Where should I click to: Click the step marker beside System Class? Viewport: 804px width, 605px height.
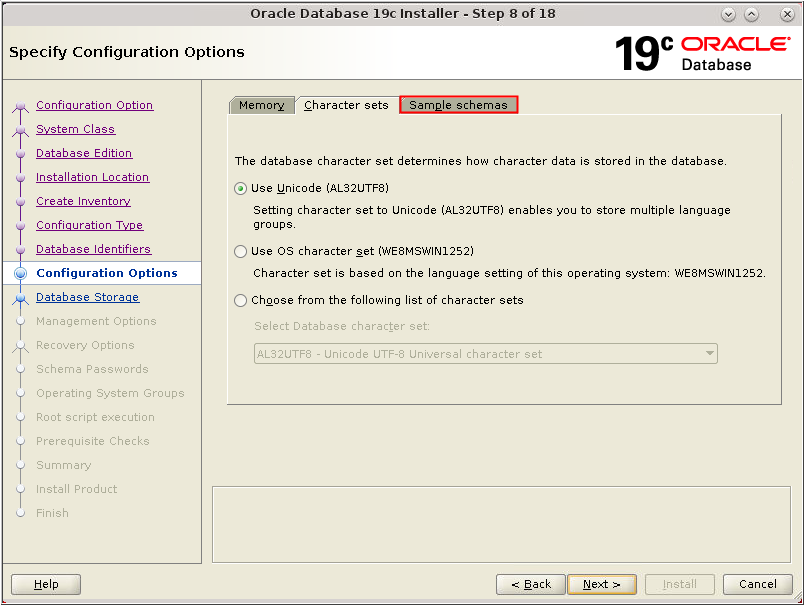pos(21,130)
